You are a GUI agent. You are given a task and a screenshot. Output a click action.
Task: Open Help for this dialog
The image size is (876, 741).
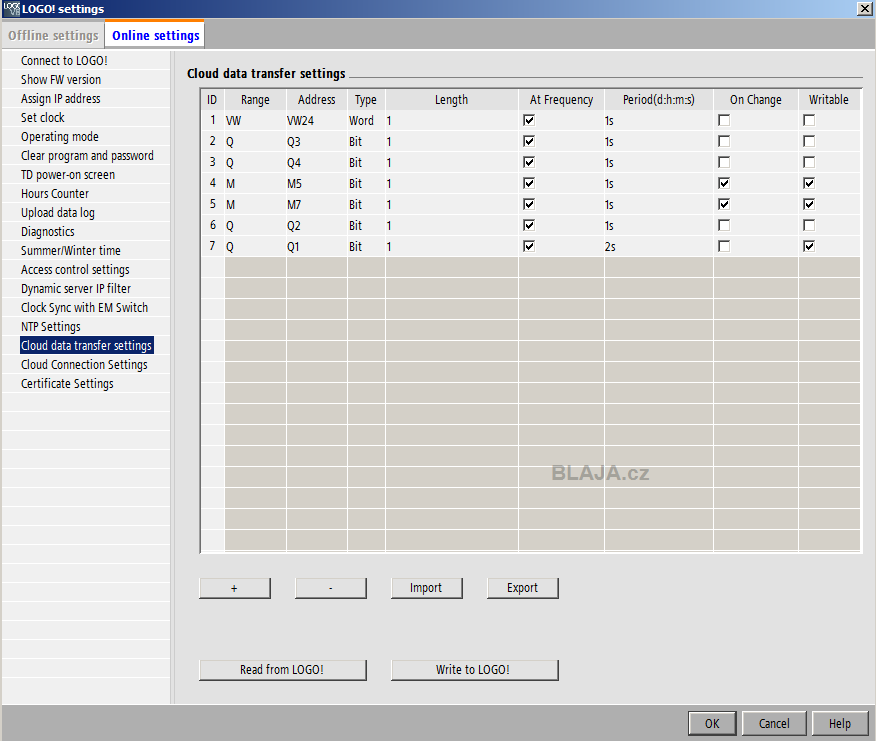point(840,723)
